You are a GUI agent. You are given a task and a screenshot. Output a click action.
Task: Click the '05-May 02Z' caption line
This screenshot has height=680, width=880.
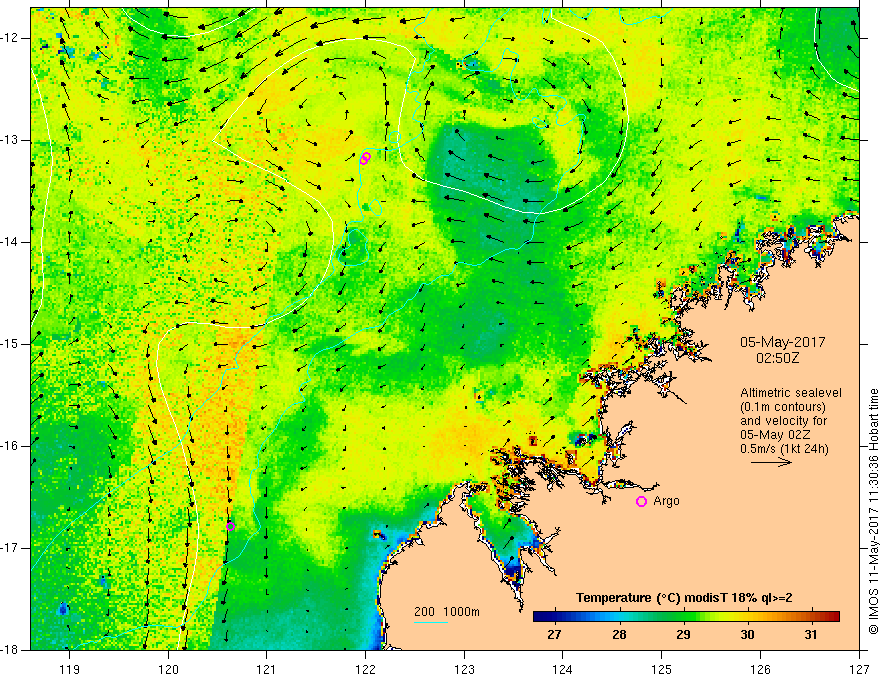click(x=775, y=435)
